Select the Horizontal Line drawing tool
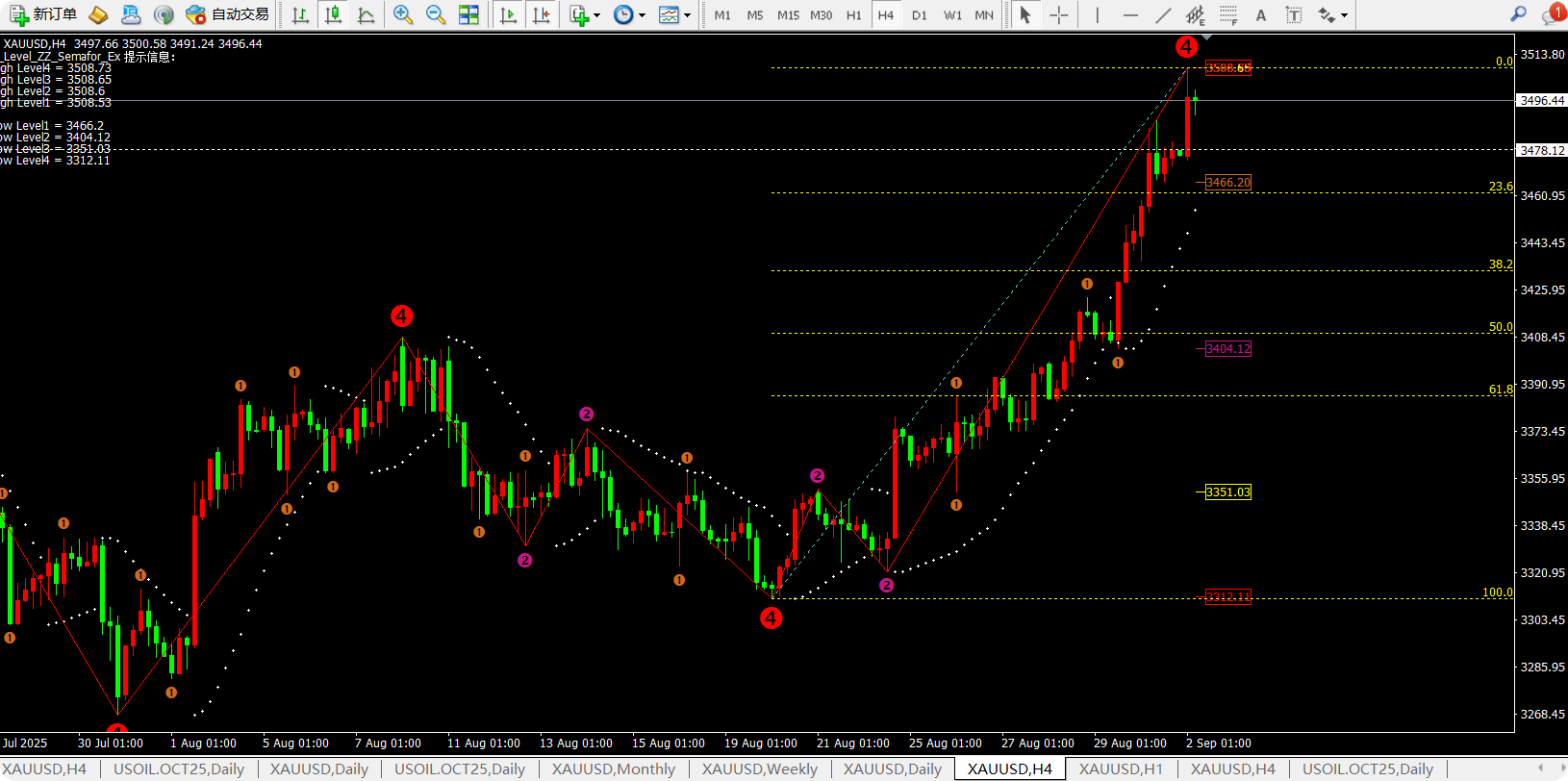Screen dimensions: 1568x781 (x=1130, y=14)
